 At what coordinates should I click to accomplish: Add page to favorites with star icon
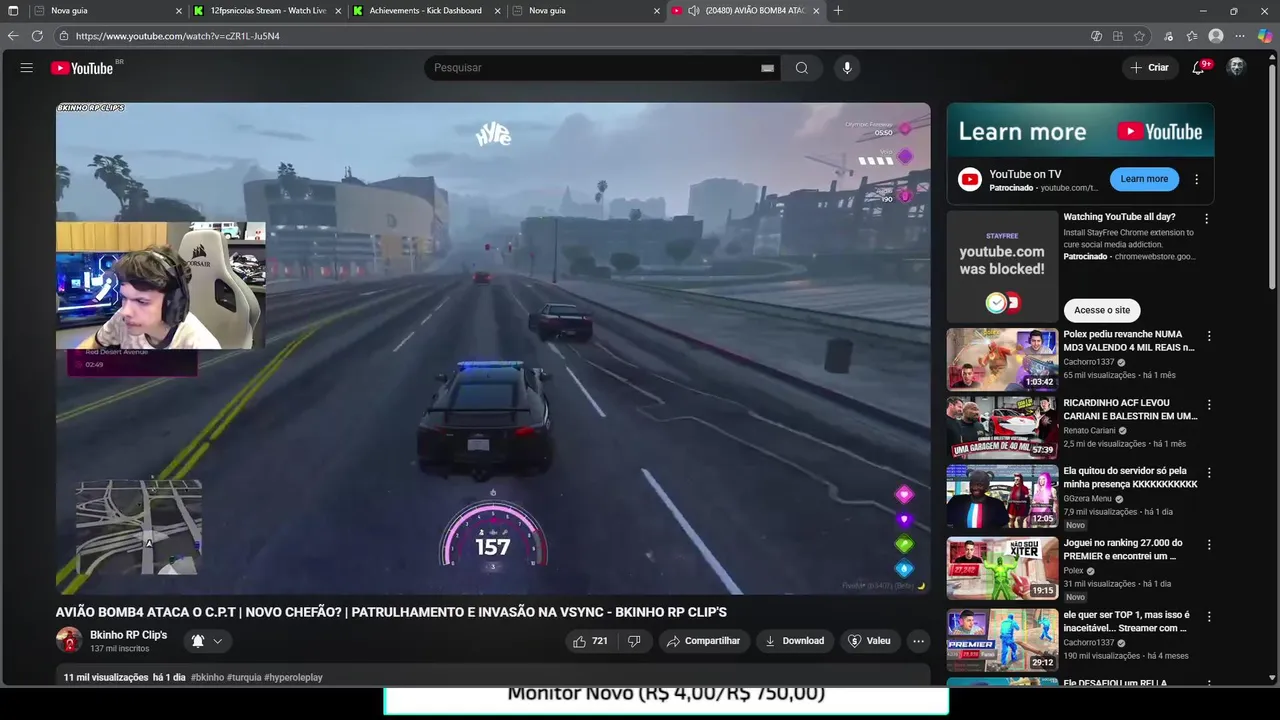(1139, 36)
